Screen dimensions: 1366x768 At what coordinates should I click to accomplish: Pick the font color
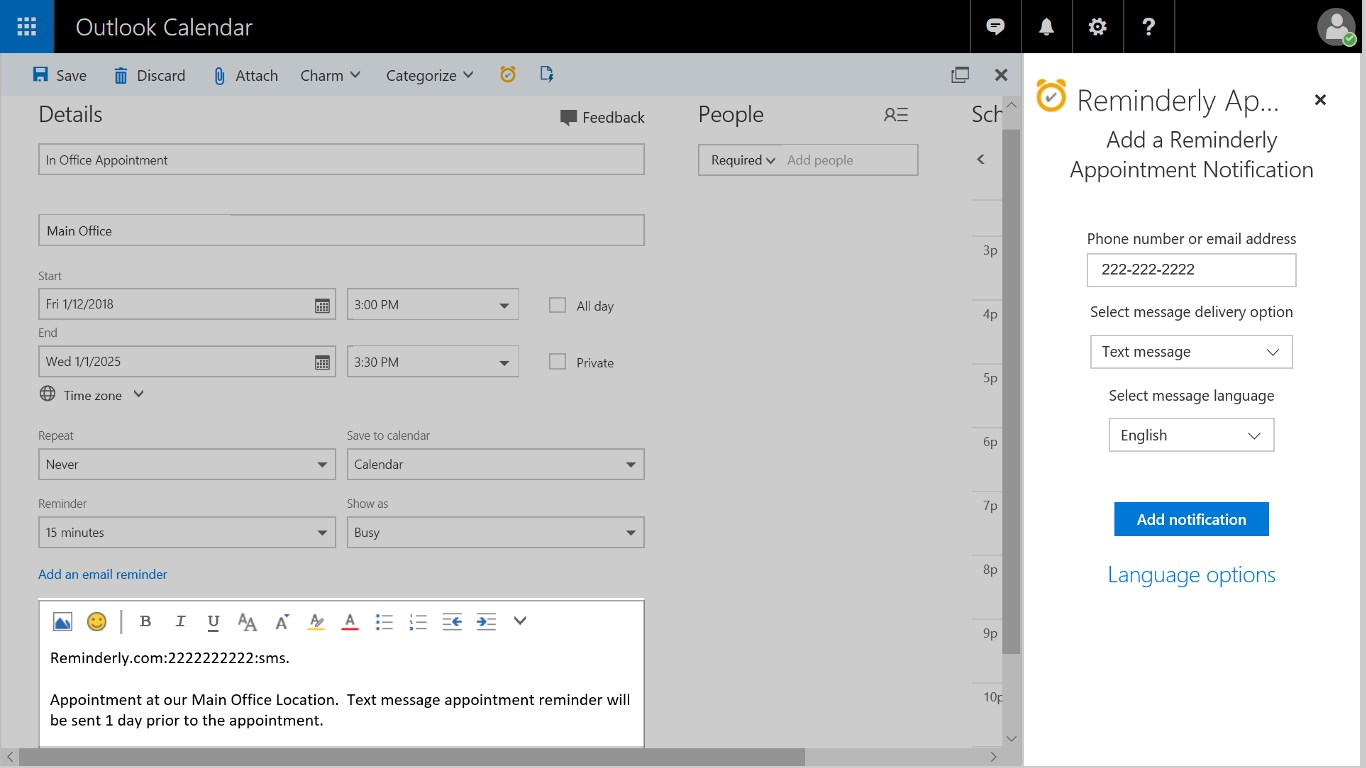tap(350, 622)
